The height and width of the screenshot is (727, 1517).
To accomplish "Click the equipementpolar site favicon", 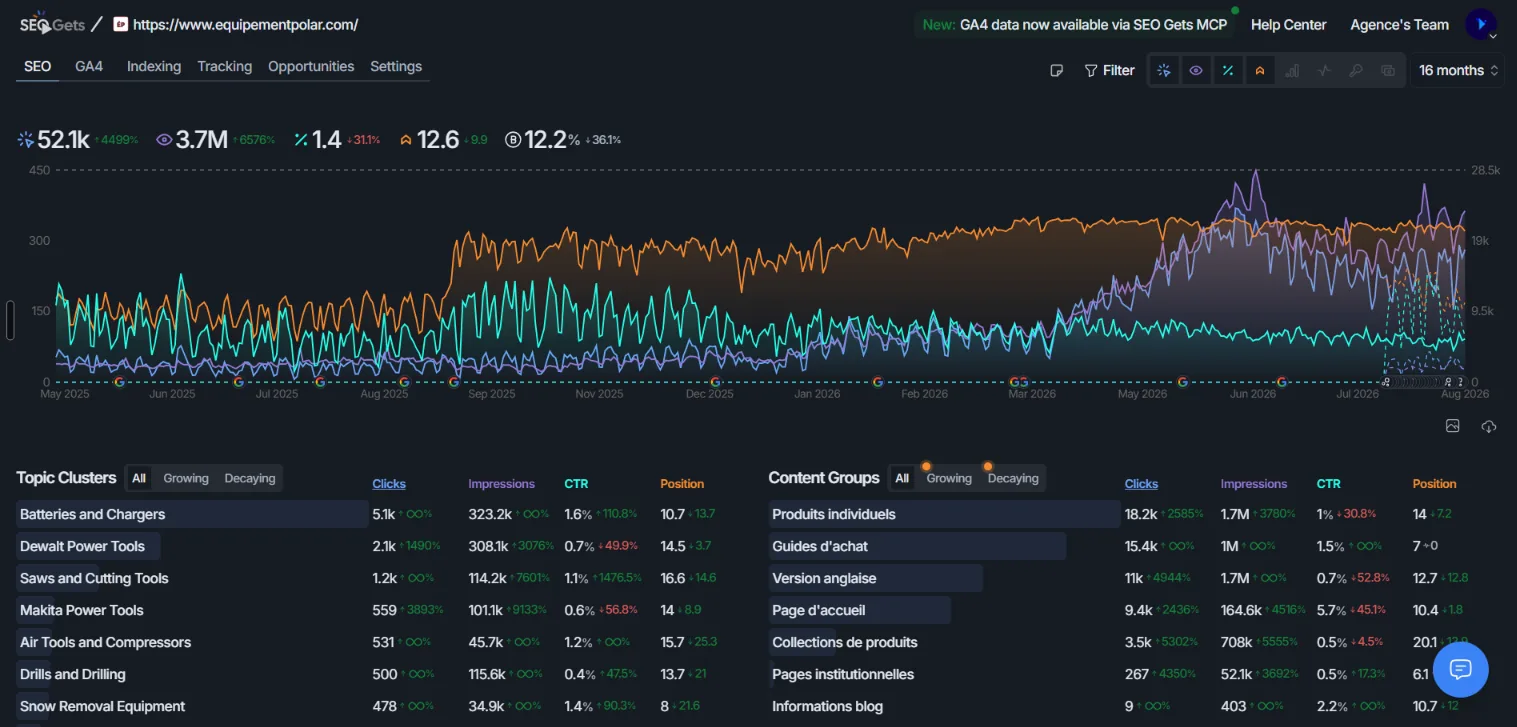I will (x=121, y=24).
